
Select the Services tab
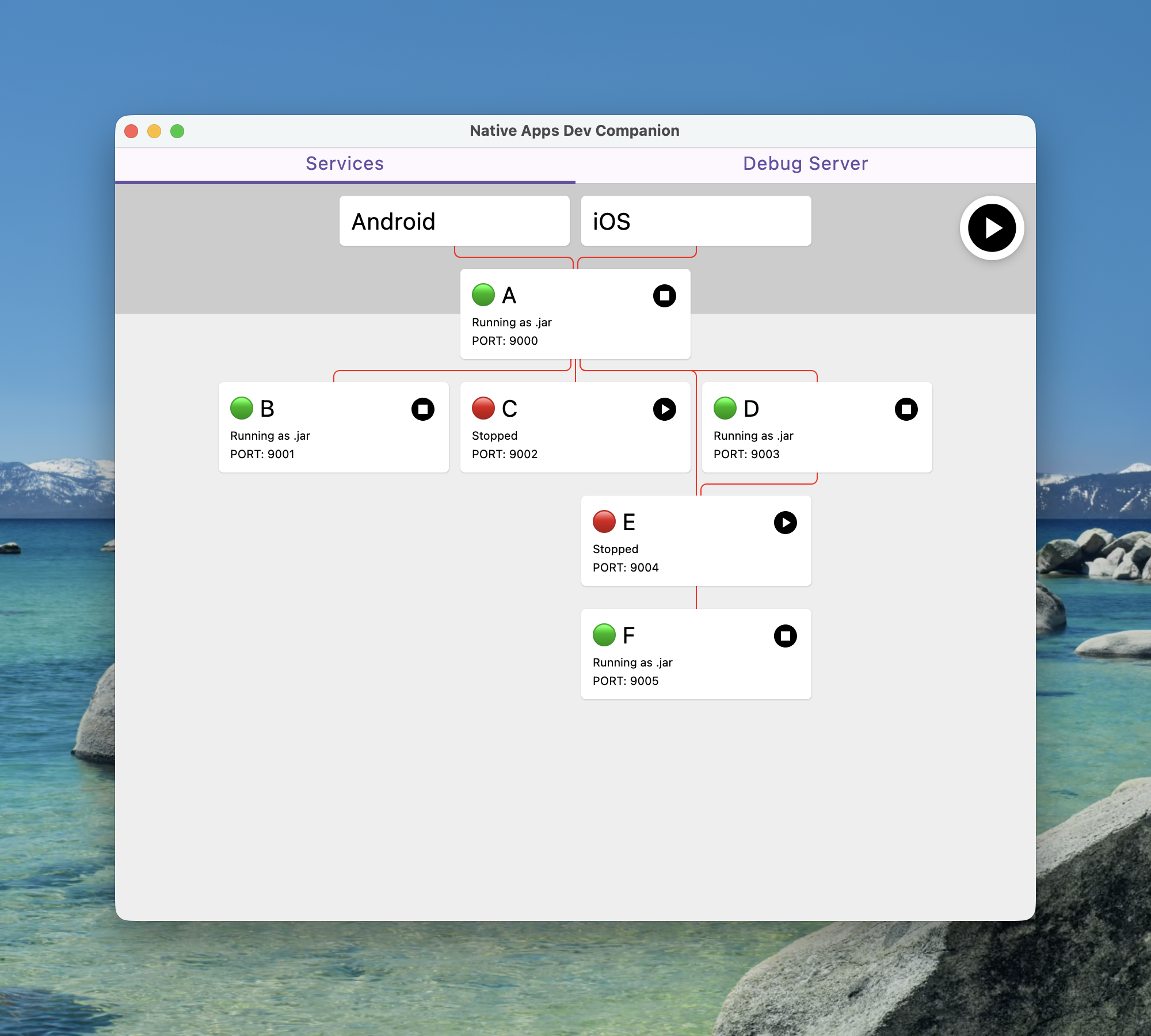click(345, 164)
